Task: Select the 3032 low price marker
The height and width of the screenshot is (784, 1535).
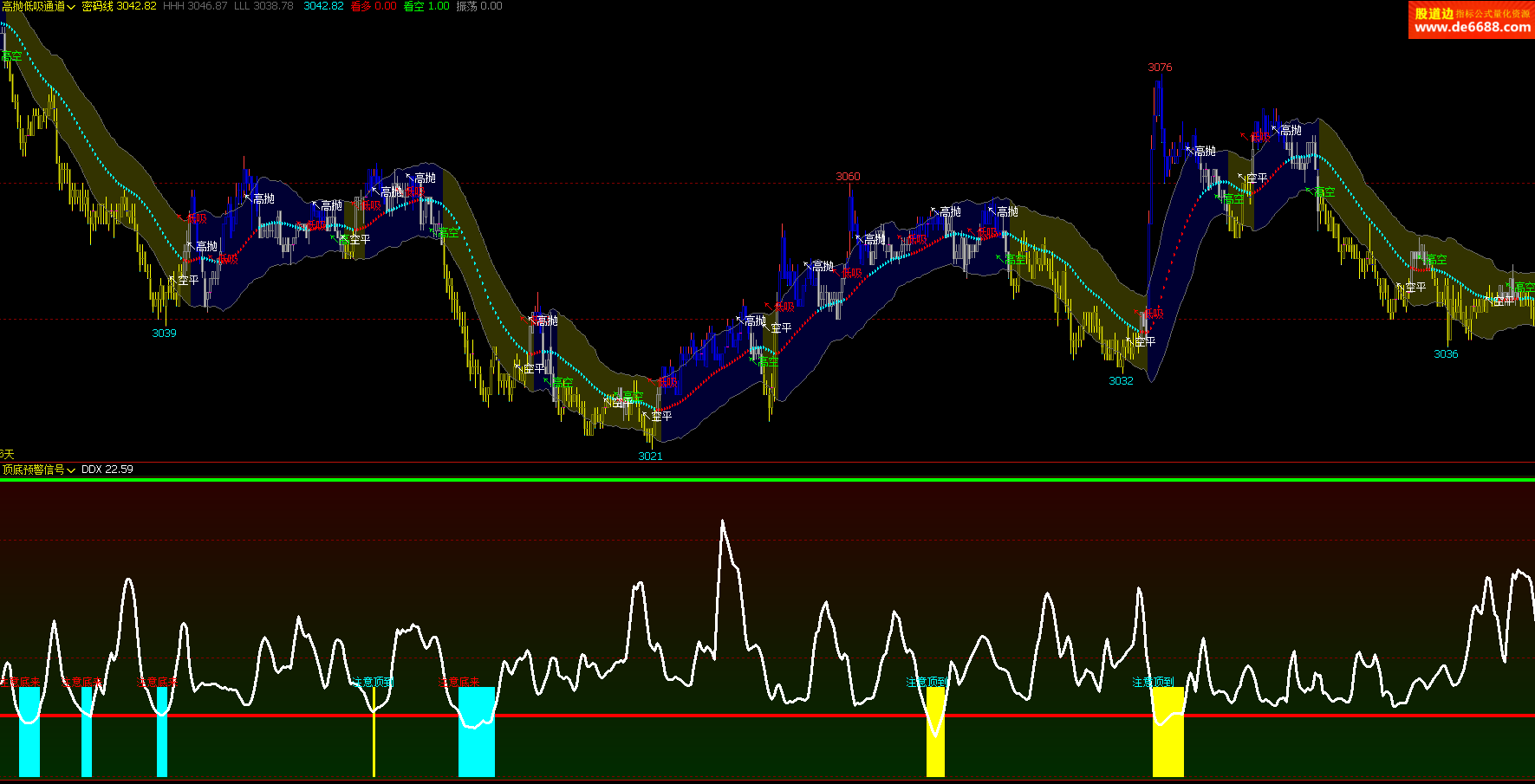Action: tap(1121, 381)
